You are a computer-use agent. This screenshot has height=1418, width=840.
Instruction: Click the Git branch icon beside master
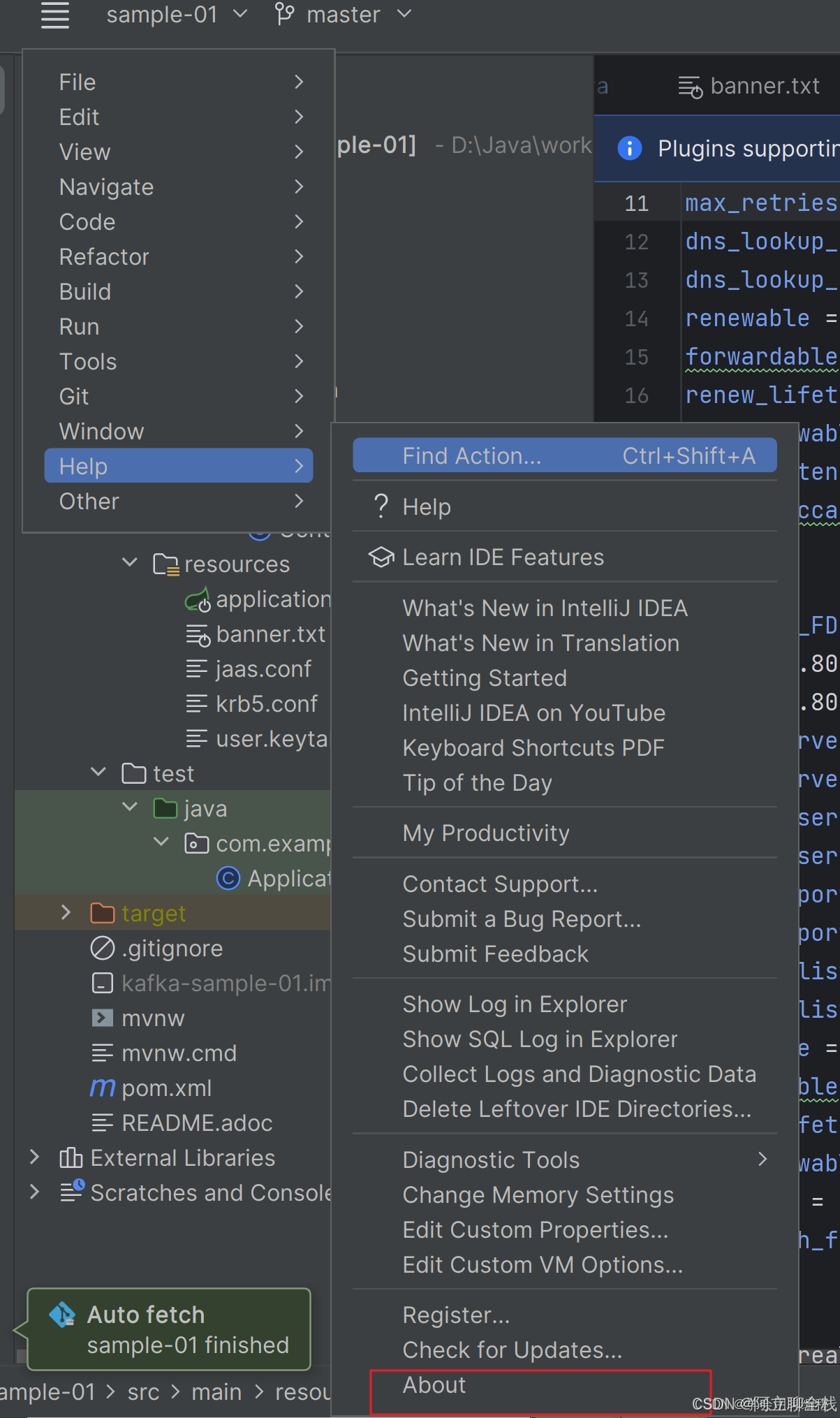[x=284, y=14]
